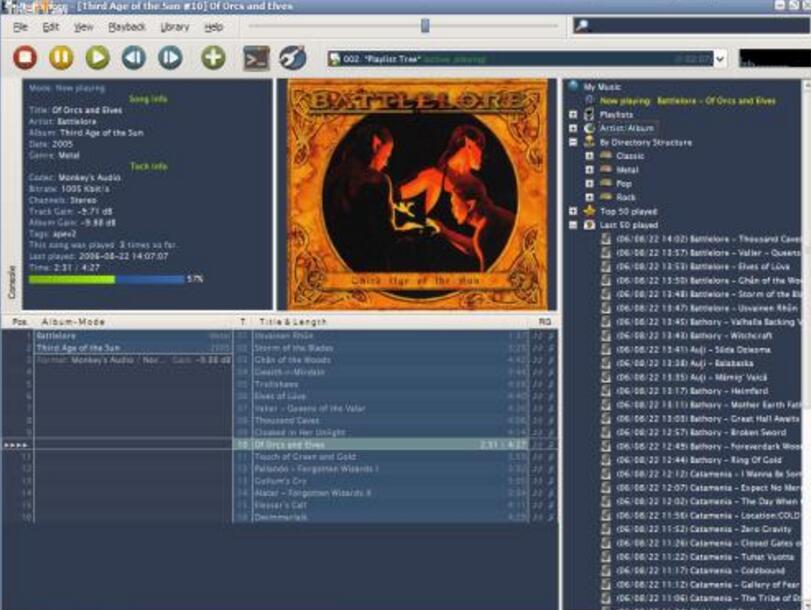Click the Artist: Album node icon

(x=589, y=128)
